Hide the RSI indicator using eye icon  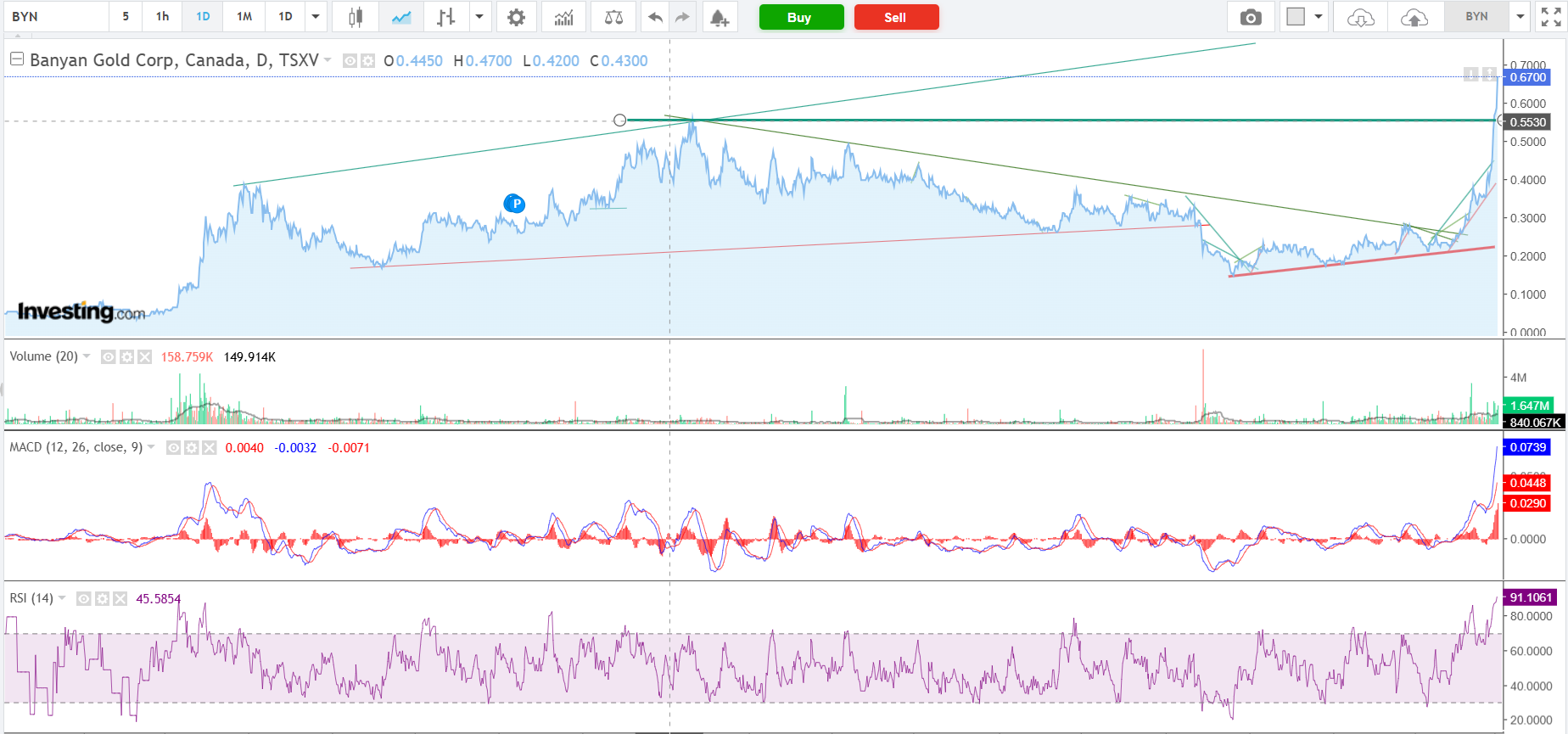[84, 599]
